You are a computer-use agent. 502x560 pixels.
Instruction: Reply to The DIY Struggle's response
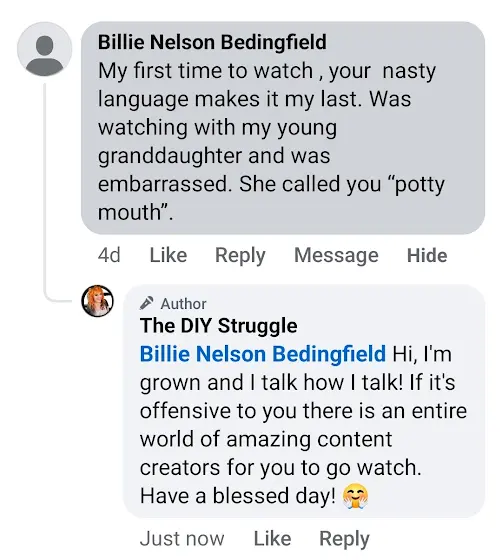pyautogui.click(x=345, y=539)
